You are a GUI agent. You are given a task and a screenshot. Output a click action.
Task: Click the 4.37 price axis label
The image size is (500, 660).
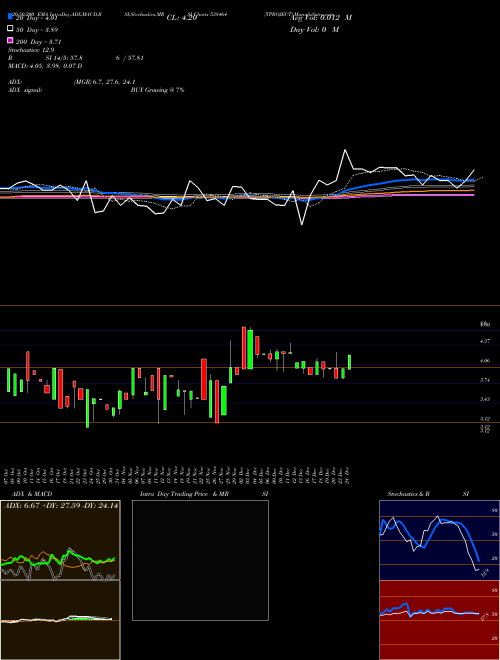484,341
